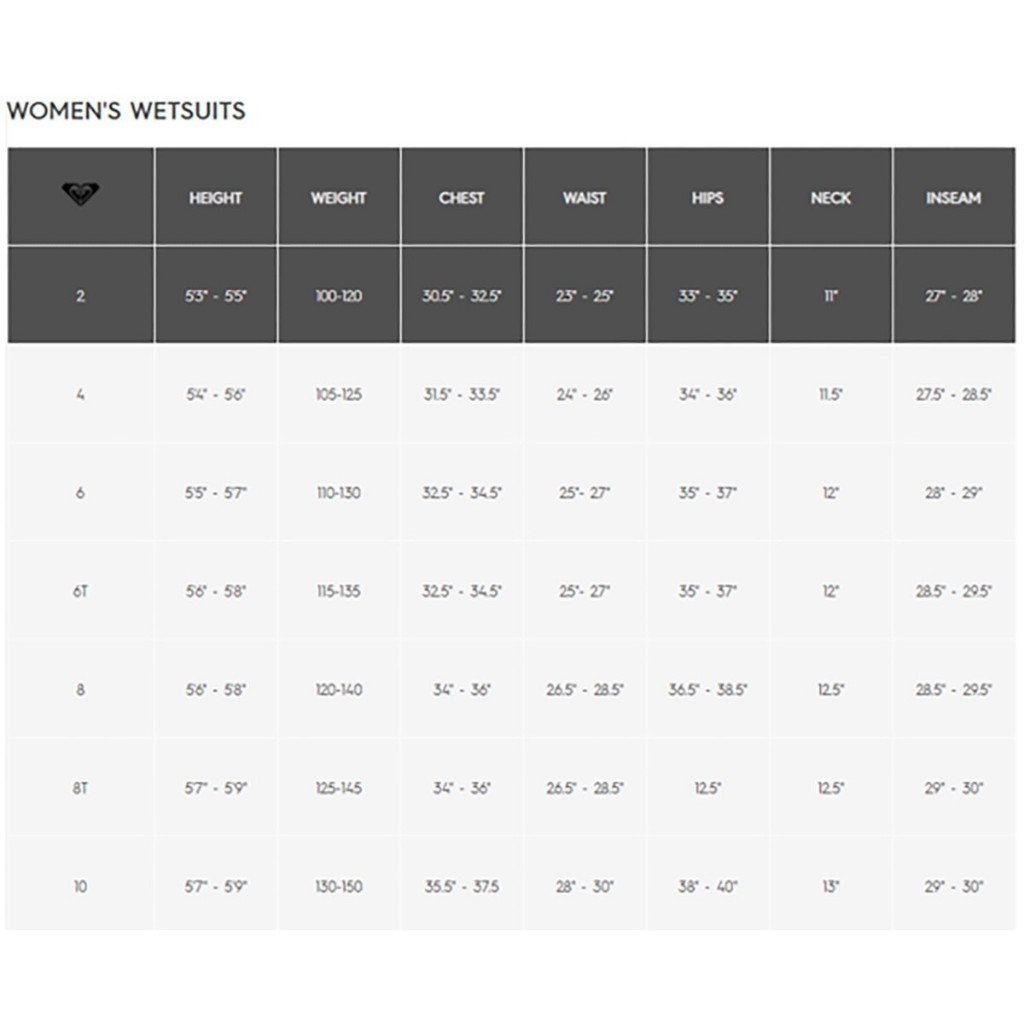1024x1024 pixels.
Task: Click the Chest column header
Action: tap(461, 198)
